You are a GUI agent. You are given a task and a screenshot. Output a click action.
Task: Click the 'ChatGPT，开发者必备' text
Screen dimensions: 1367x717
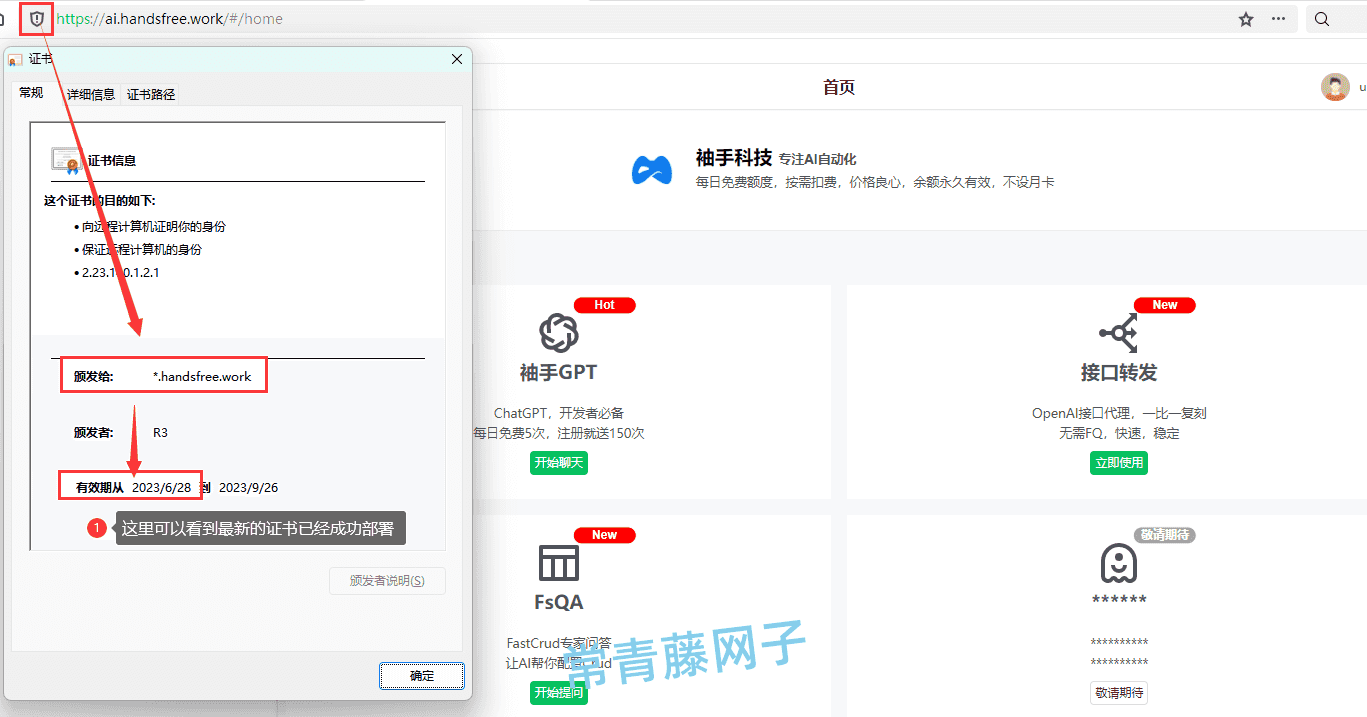[559, 413]
